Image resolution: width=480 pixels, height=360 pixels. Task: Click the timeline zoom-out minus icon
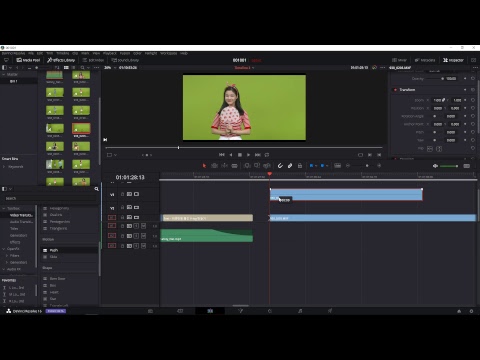click(x=348, y=166)
